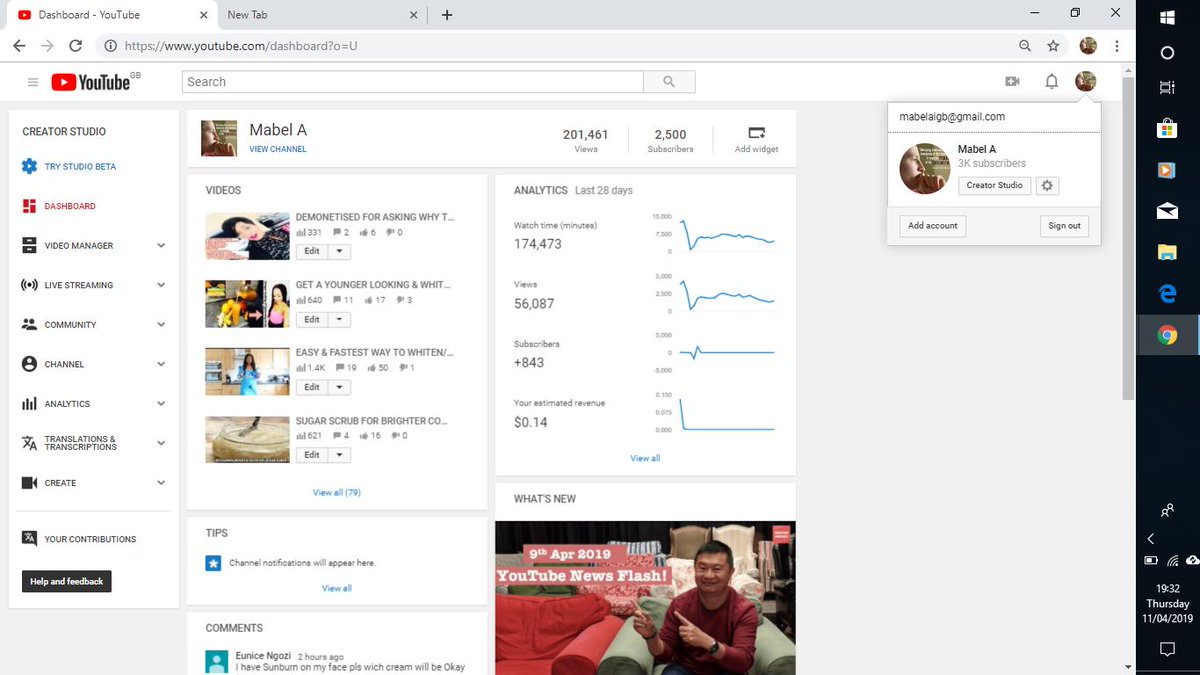The width and height of the screenshot is (1200, 675).
Task: Open the notifications bell
Action: (x=1051, y=82)
